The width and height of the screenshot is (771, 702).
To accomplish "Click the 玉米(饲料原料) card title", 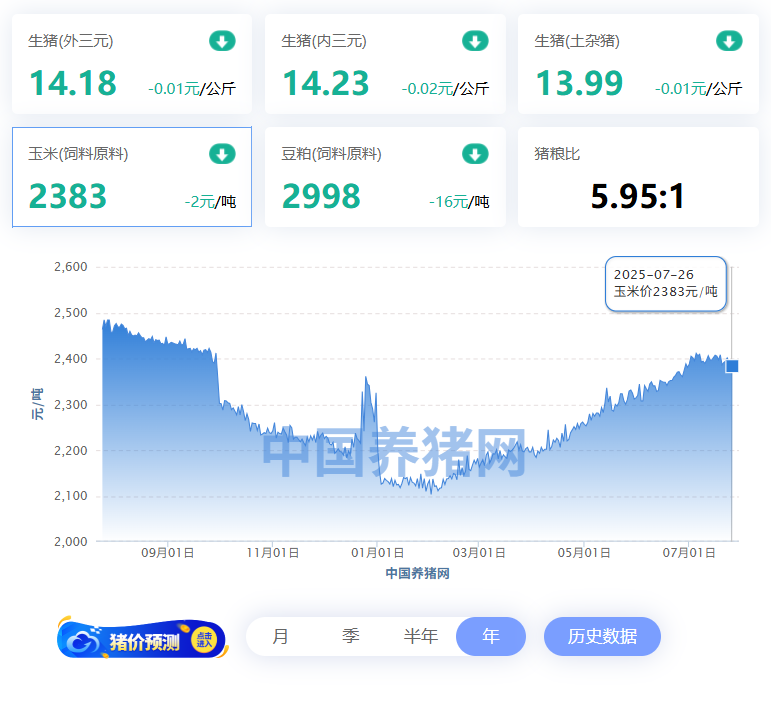I will coord(78,154).
